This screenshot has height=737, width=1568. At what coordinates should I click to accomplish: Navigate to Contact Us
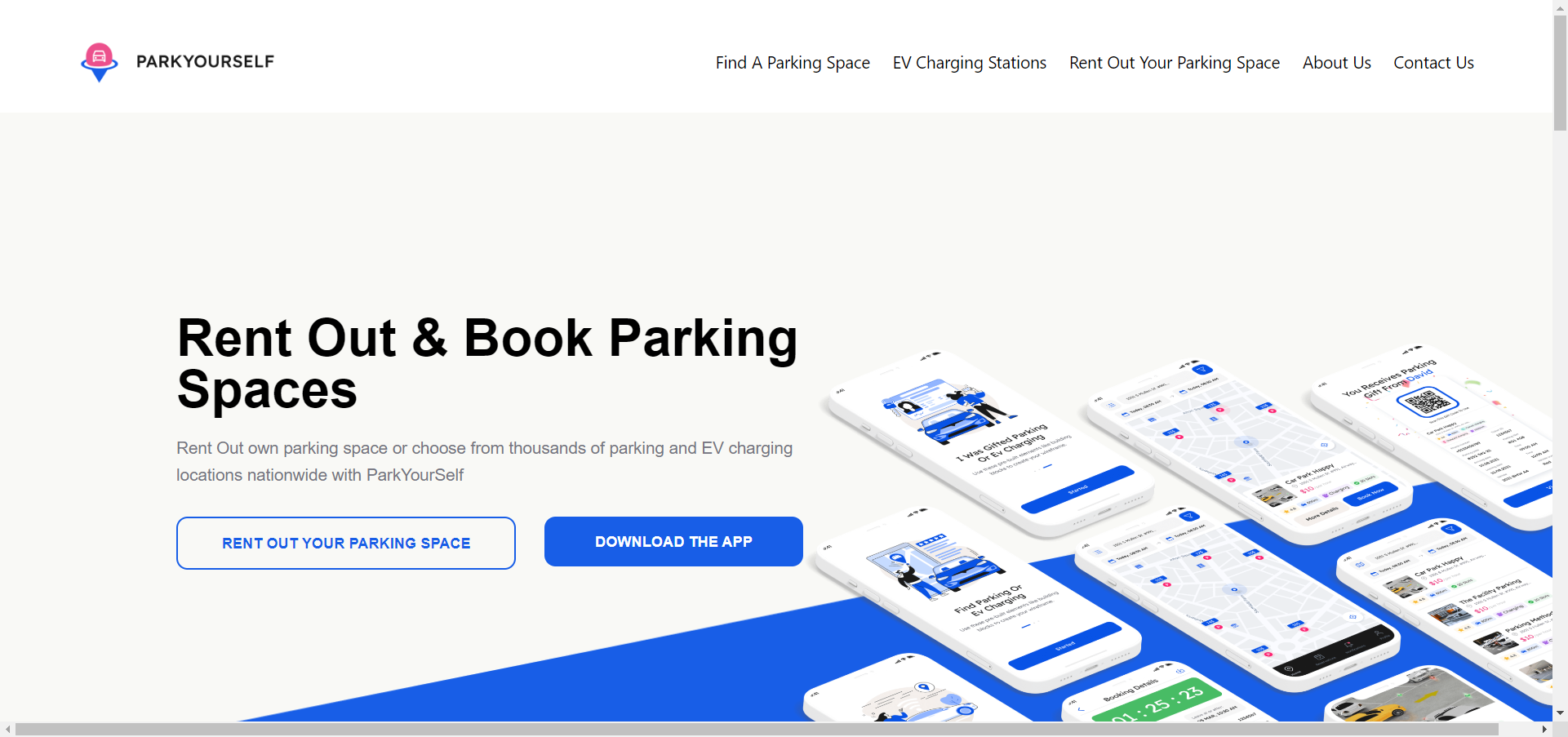pyautogui.click(x=1433, y=63)
